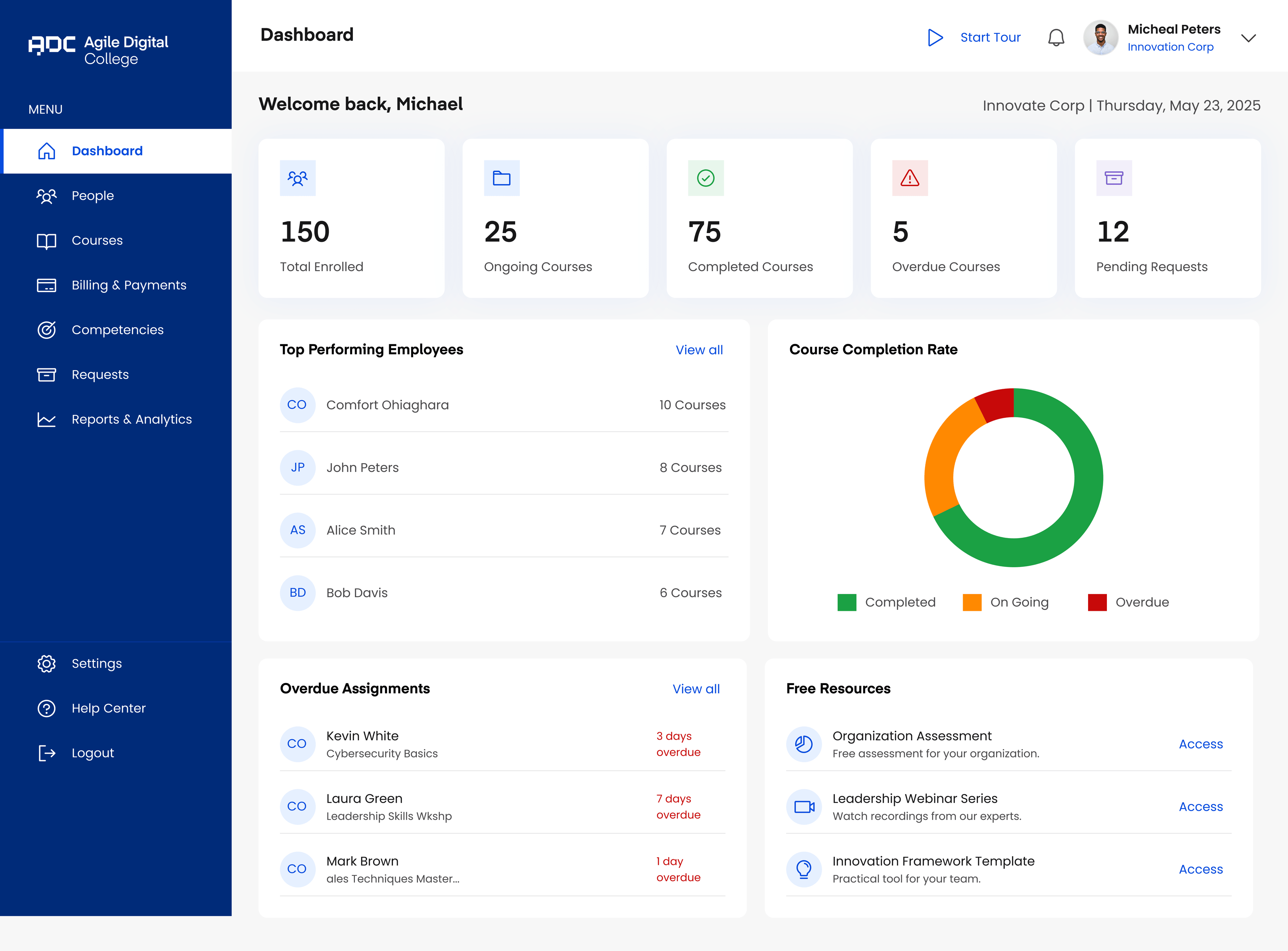This screenshot has height=951, width=1288.
Task: Click the Billing & Payments card icon
Action: click(x=47, y=285)
